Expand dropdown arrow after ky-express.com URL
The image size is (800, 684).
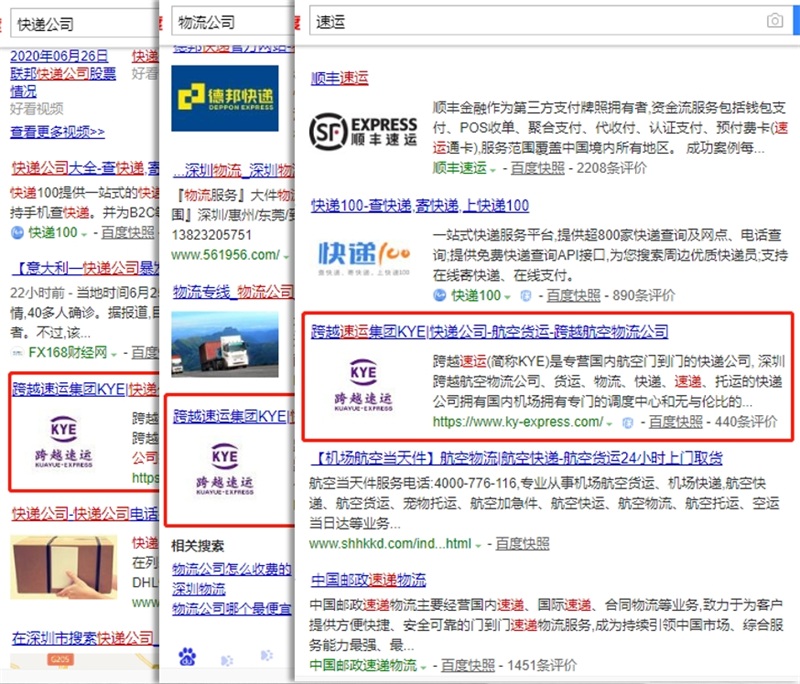pyautogui.click(x=609, y=423)
